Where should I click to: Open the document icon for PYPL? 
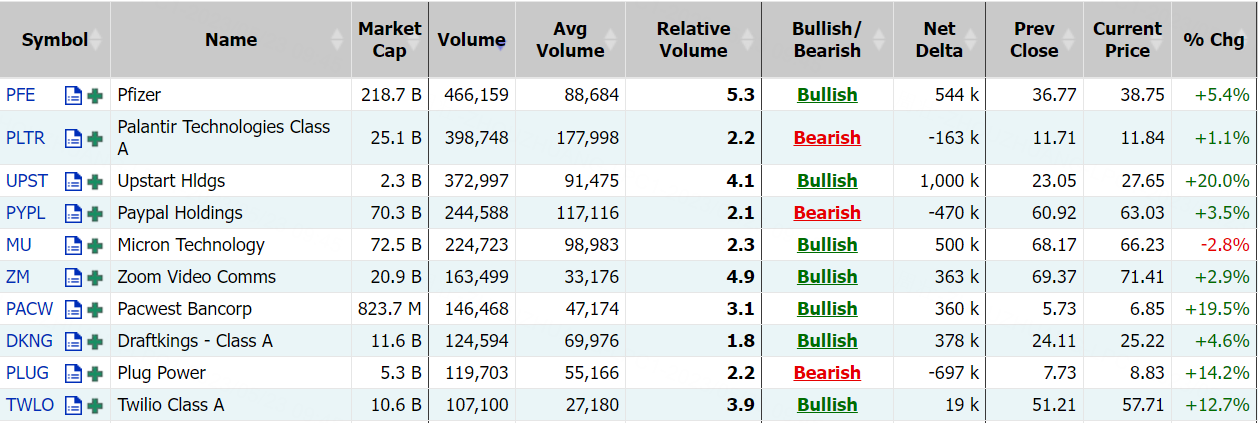click(x=73, y=214)
